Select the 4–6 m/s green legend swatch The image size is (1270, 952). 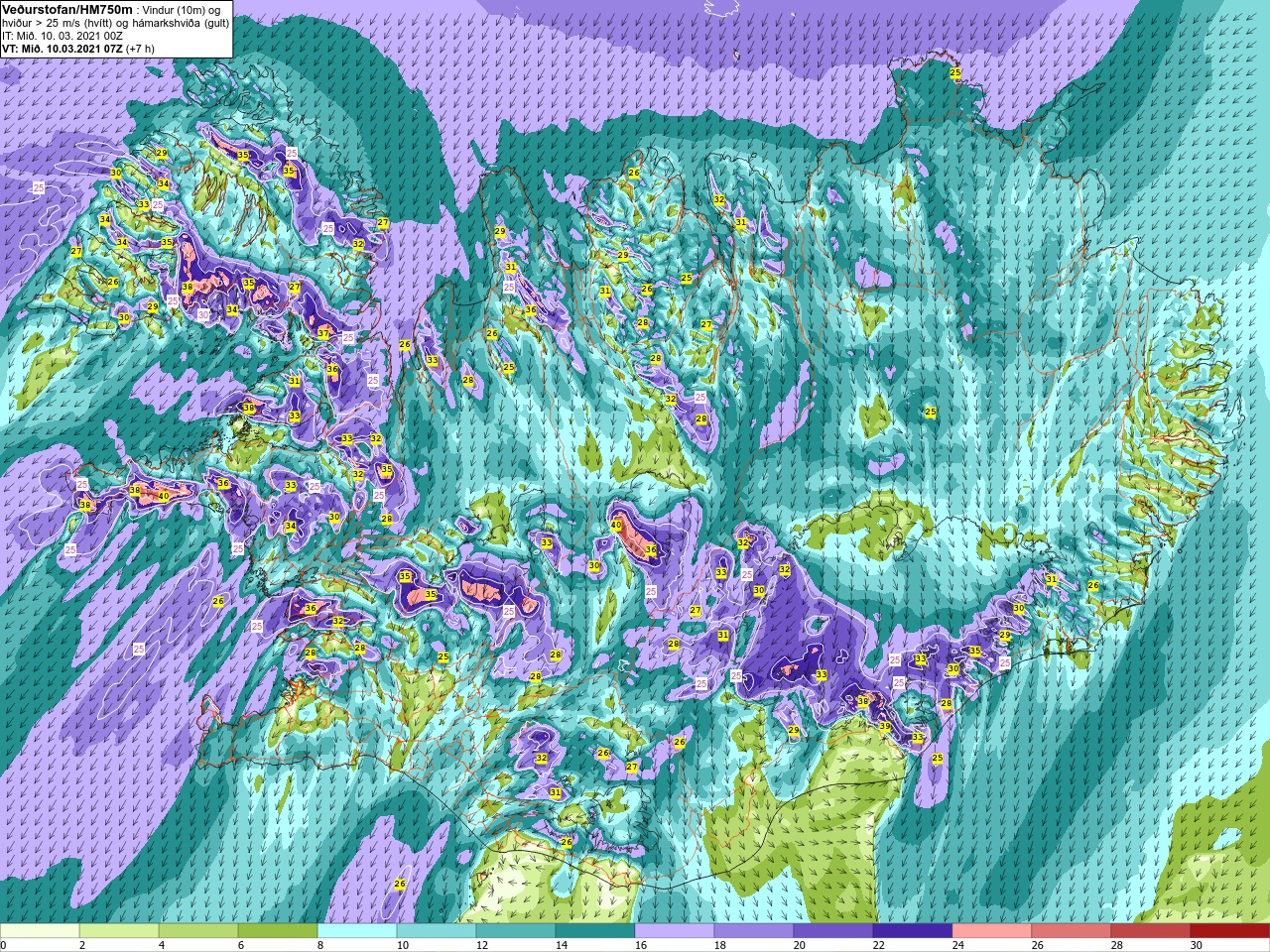point(198,931)
